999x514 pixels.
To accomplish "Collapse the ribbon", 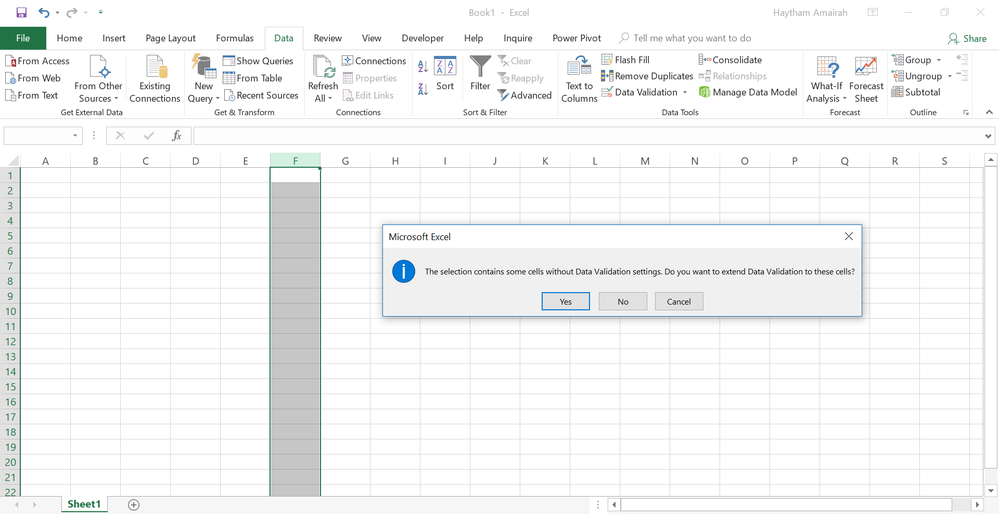I will pos(989,112).
